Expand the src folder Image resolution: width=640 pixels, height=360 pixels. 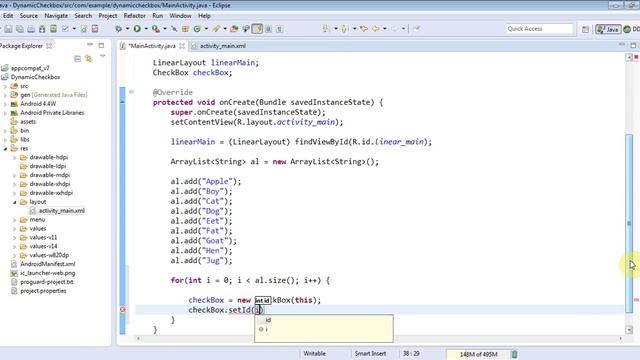(5, 86)
